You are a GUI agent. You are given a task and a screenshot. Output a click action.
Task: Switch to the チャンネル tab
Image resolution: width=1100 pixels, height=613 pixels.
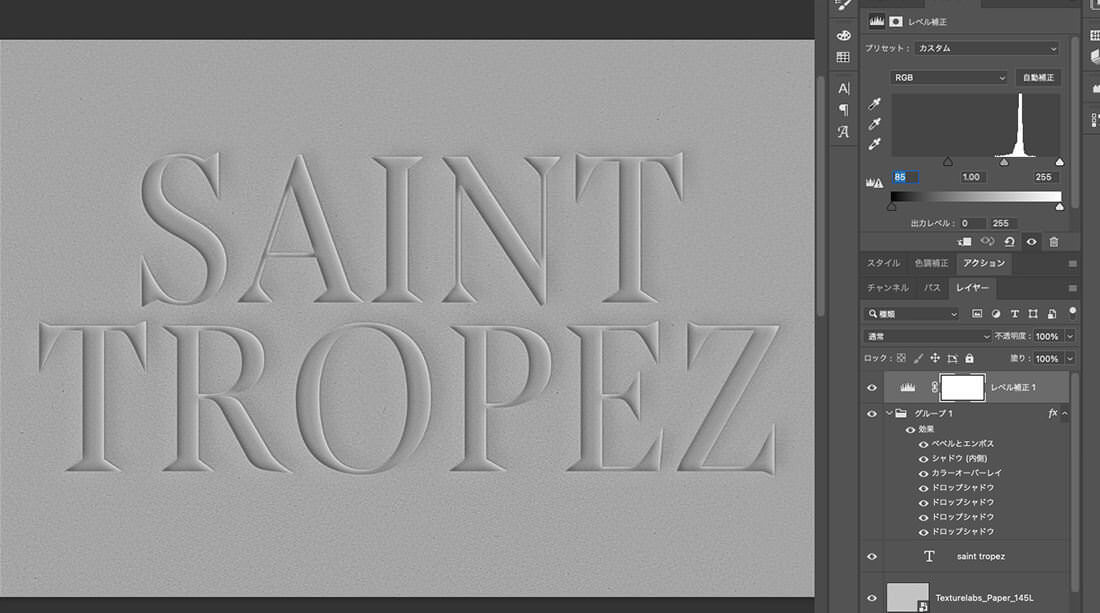pos(887,288)
